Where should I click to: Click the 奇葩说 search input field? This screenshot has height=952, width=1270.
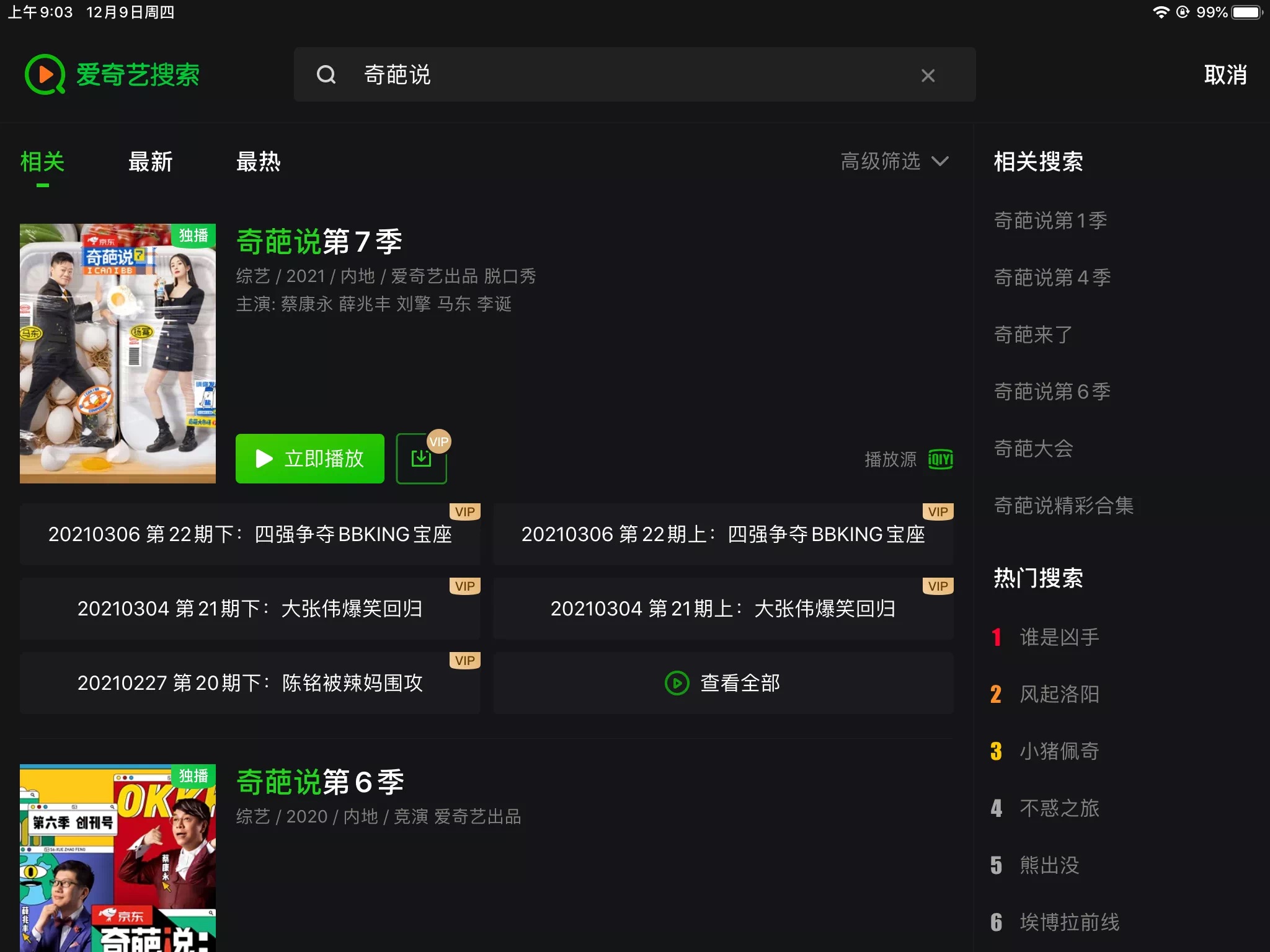[635, 74]
